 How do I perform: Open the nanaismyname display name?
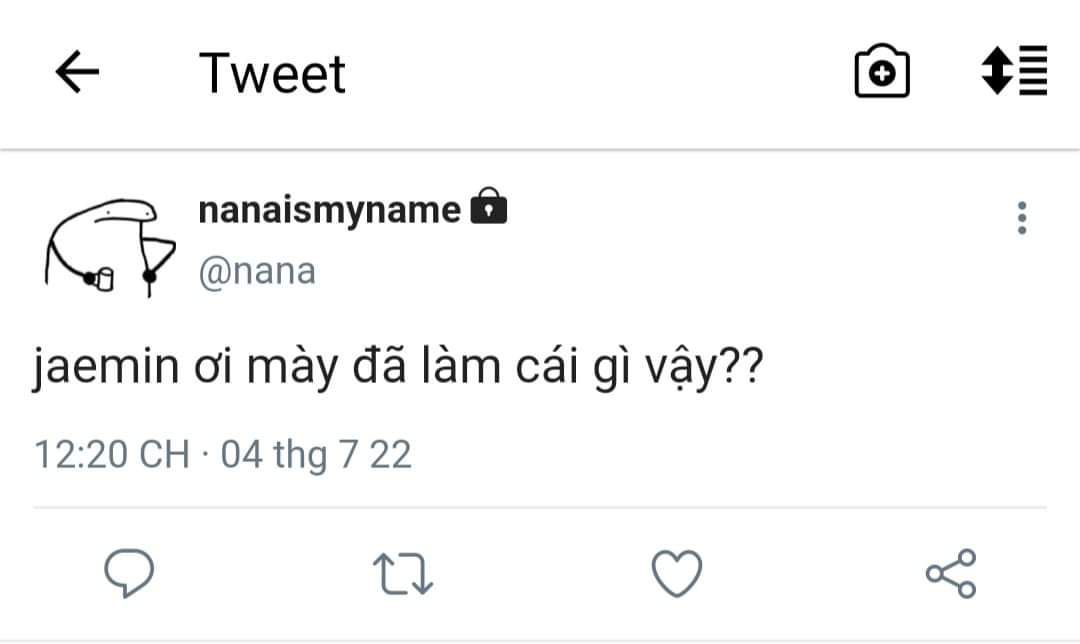(x=330, y=210)
